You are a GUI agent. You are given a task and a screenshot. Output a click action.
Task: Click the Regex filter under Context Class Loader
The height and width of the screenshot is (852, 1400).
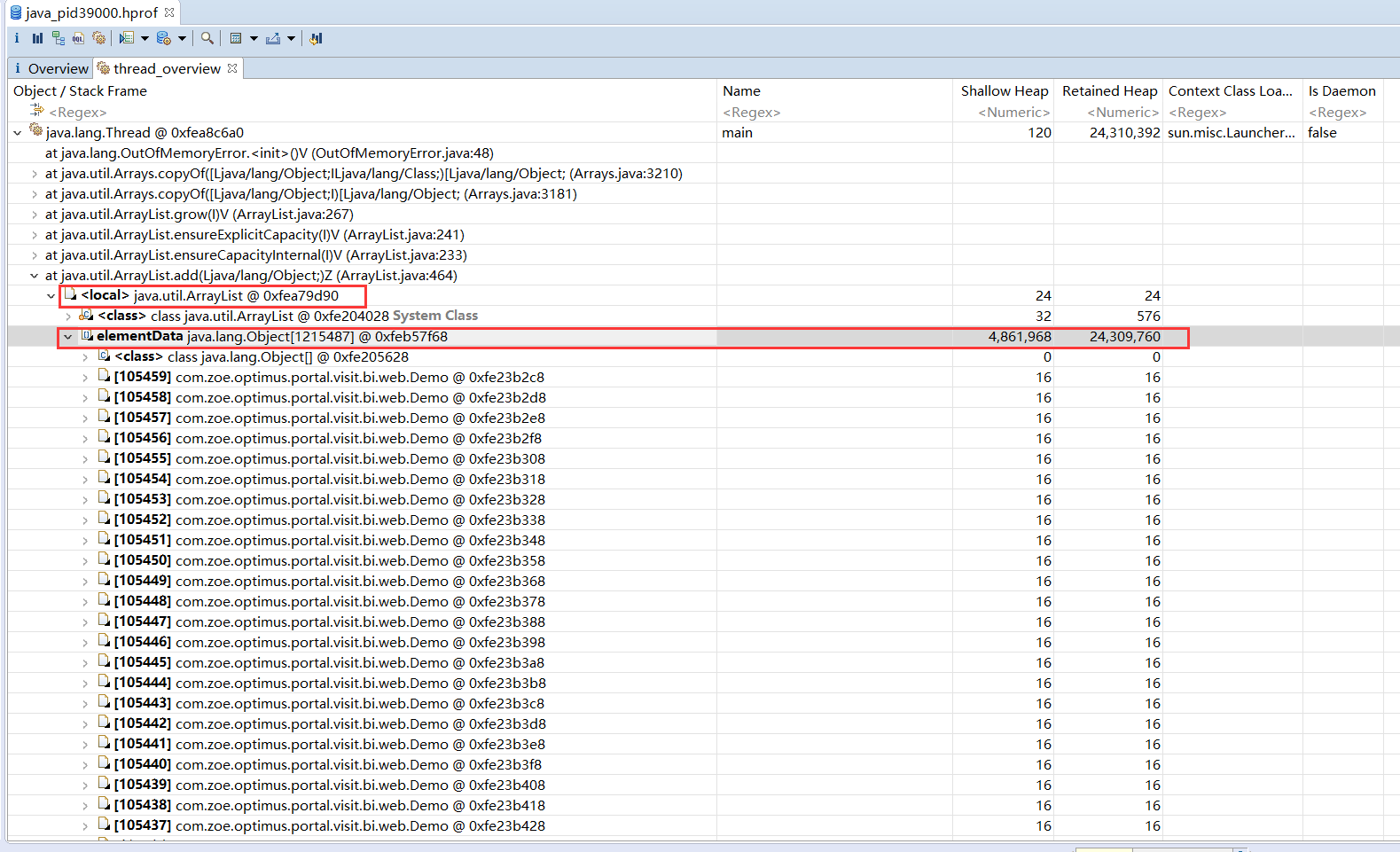1197,113
